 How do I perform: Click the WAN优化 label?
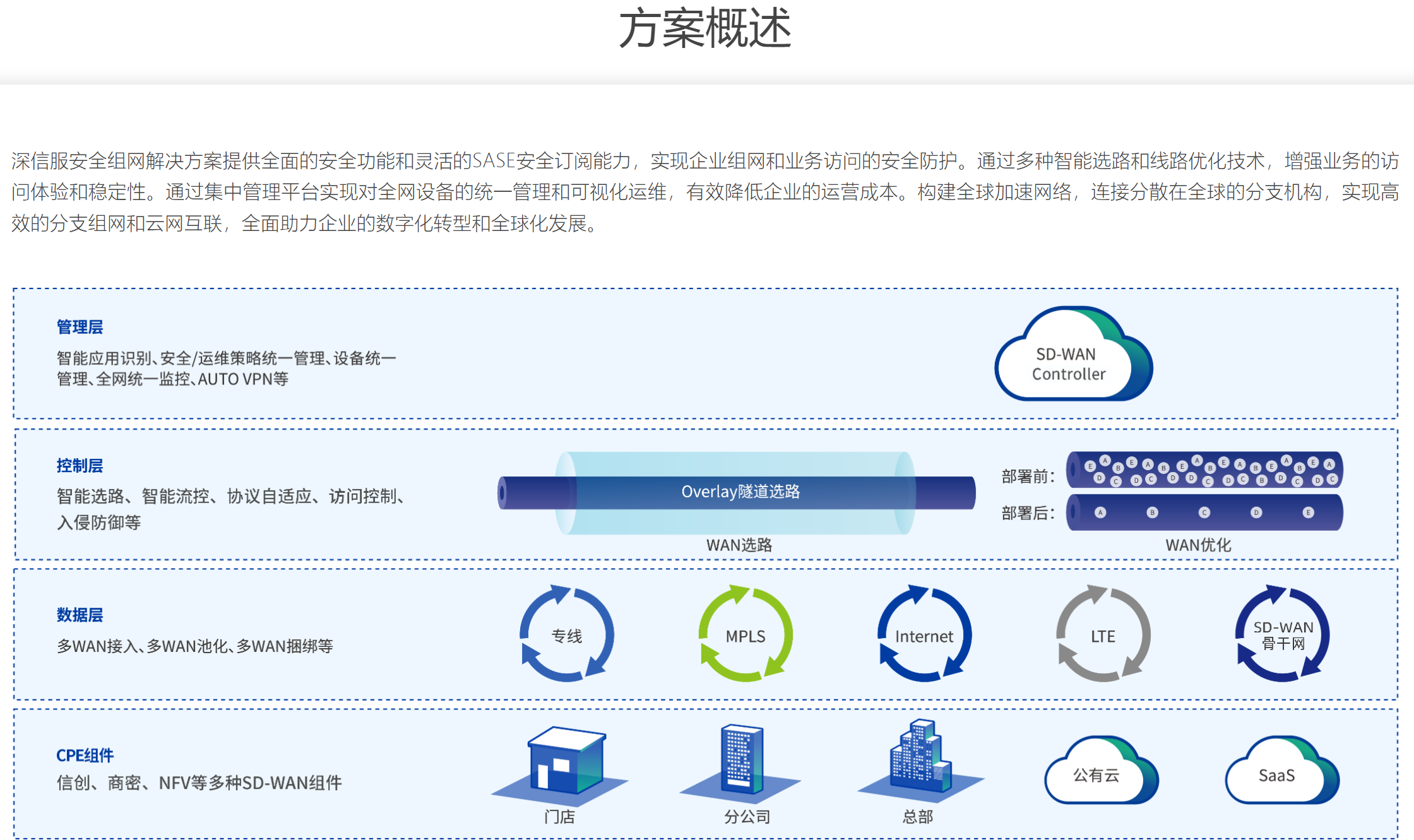click(x=1198, y=545)
